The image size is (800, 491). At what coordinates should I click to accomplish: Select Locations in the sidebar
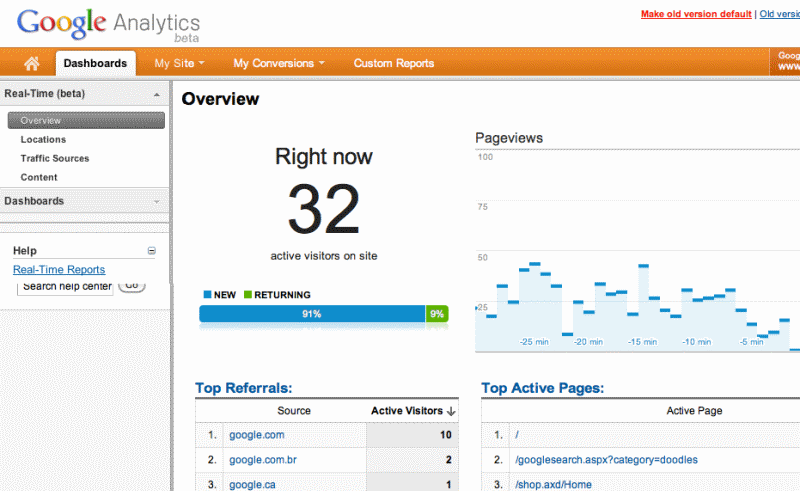coord(43,139)
